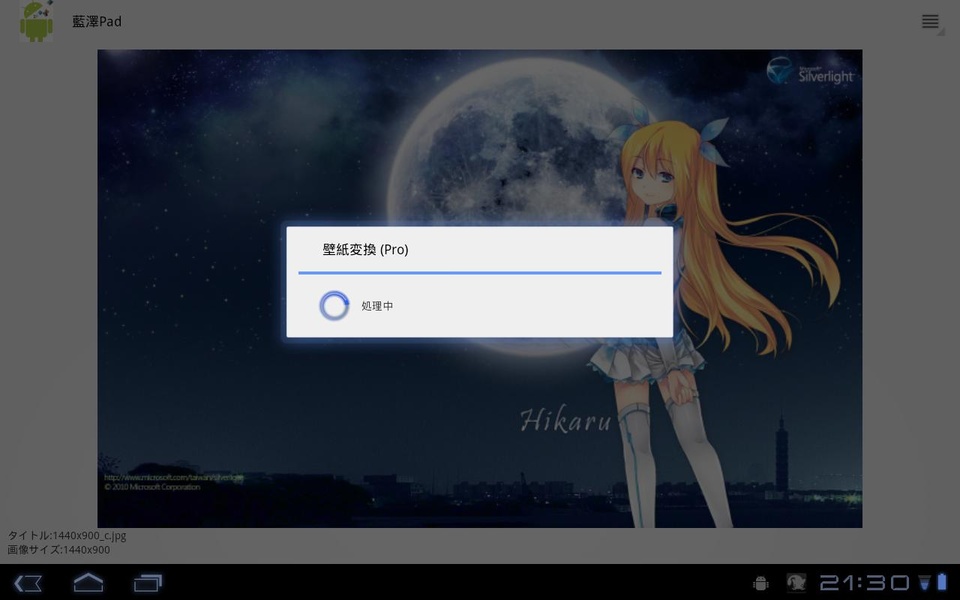Viewport: 960px width, 600px height.
Task: Tap the signal strength indicator
Action: point(924,582)
